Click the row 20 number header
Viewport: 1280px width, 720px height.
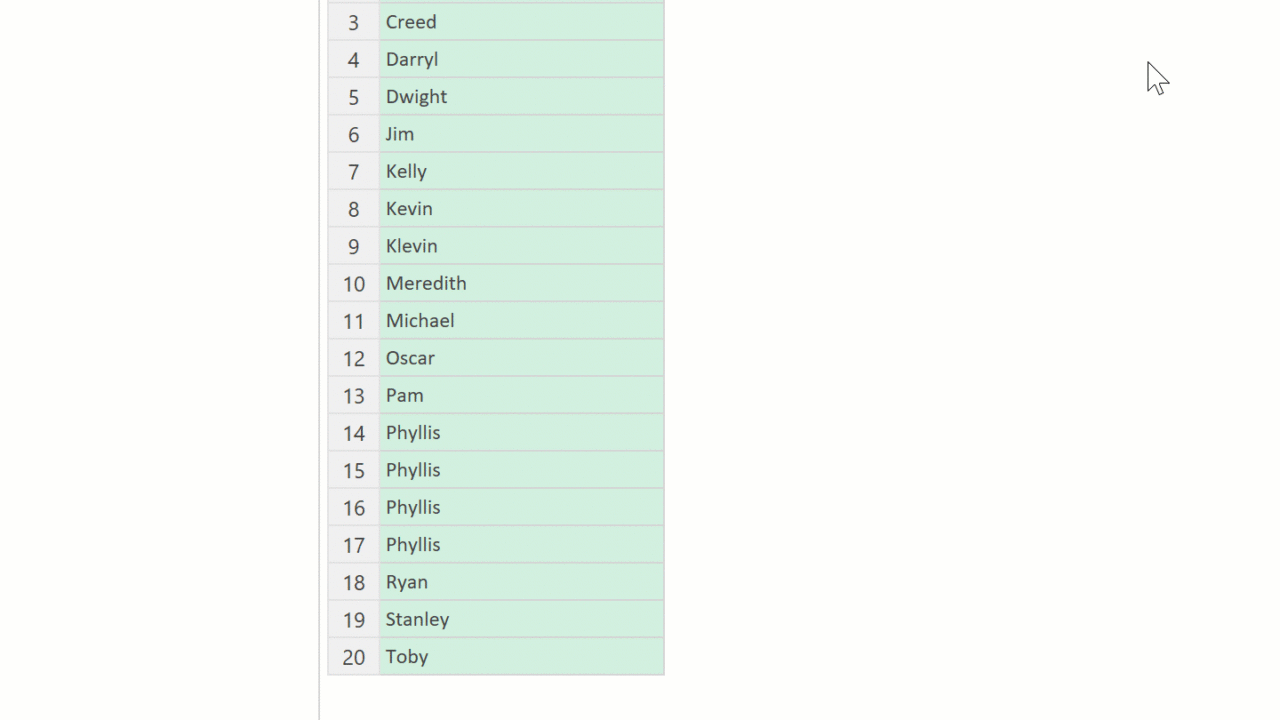pos(353,657)
